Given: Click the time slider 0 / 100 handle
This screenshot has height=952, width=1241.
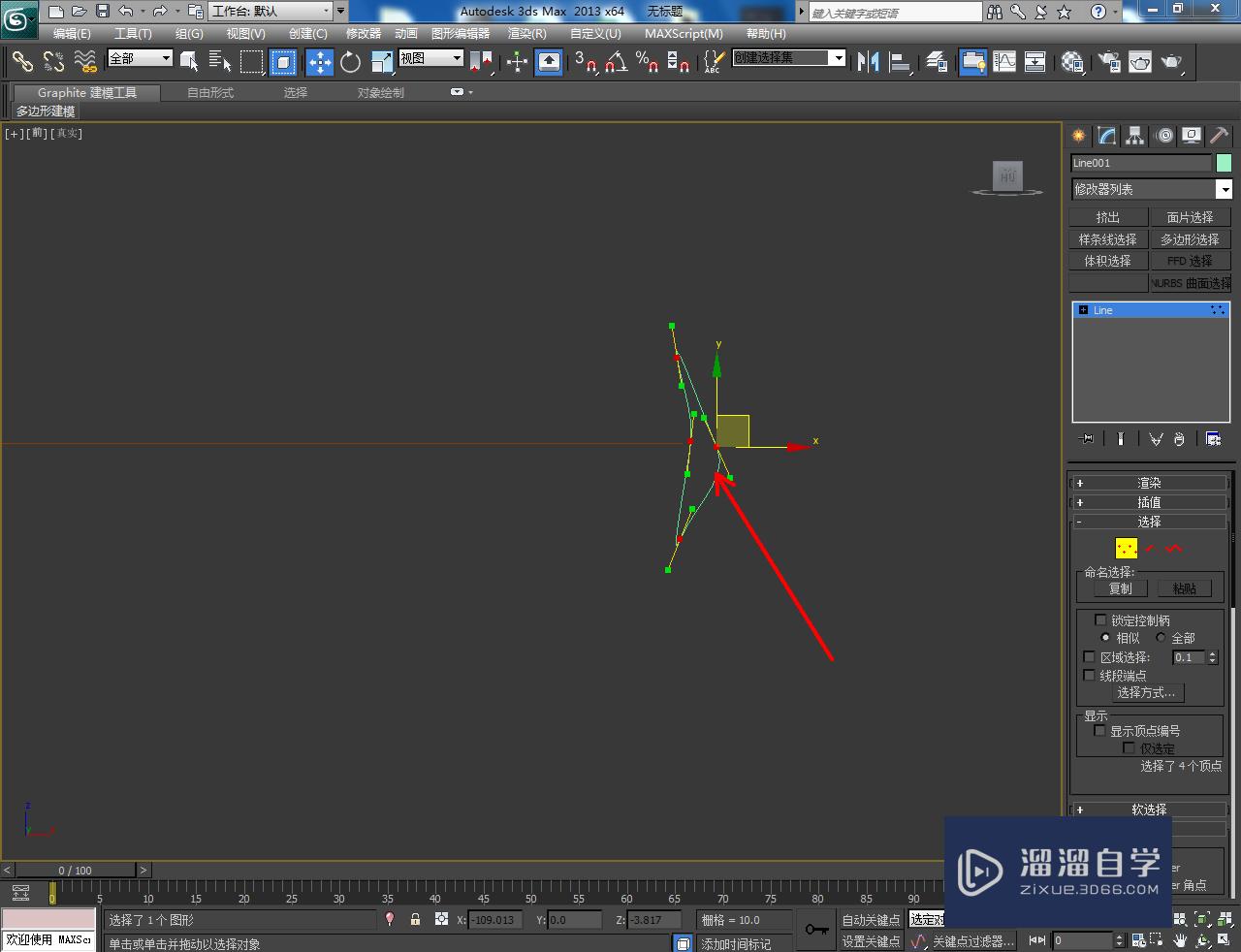Looking at the screenshot, I should coord(76,870).
